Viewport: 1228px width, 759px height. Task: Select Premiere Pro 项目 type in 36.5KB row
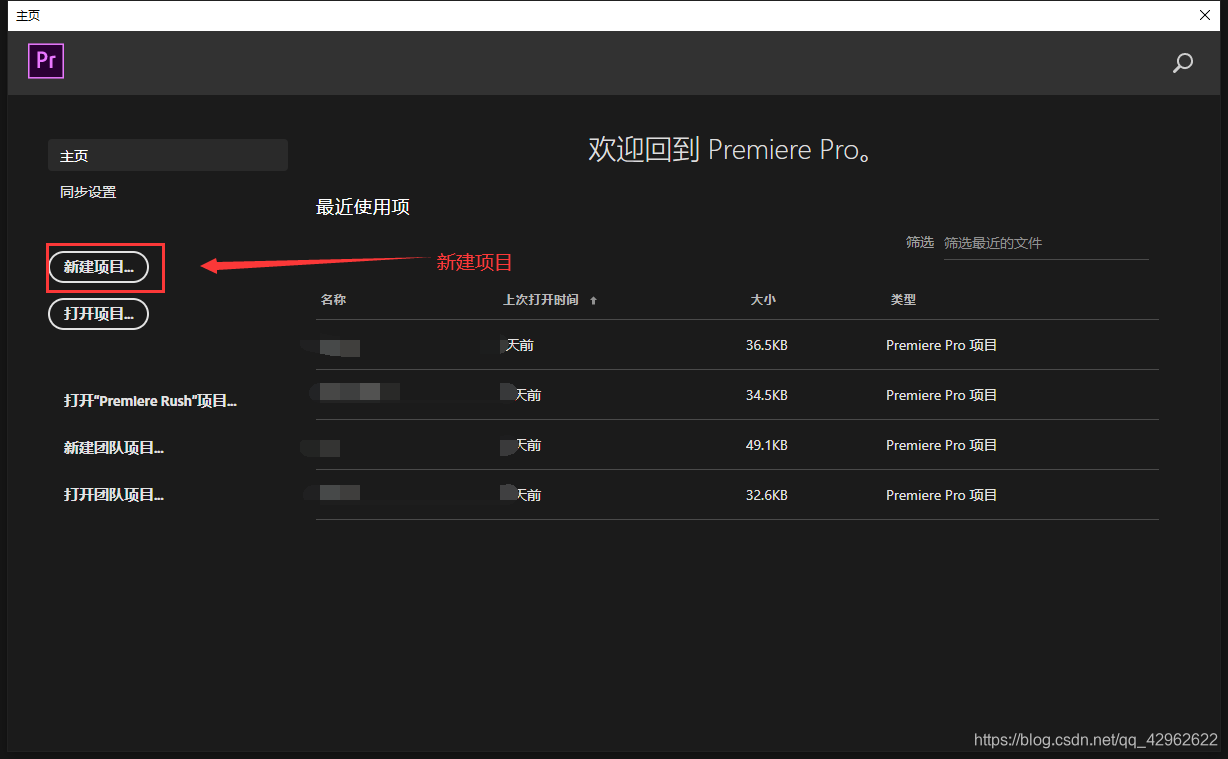pos(942,345)
